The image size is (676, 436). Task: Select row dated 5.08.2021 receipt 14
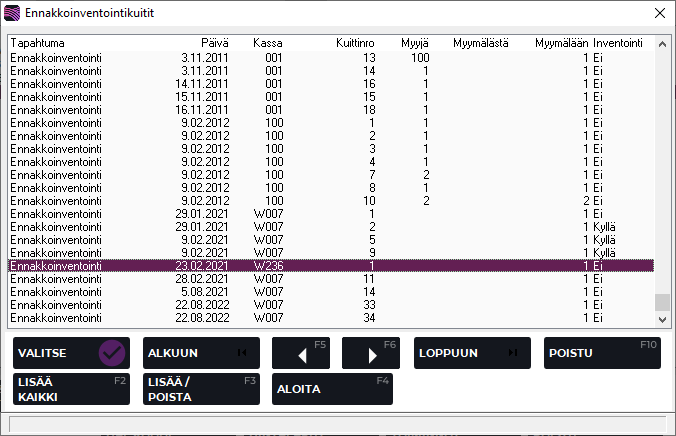pos(330,292)
